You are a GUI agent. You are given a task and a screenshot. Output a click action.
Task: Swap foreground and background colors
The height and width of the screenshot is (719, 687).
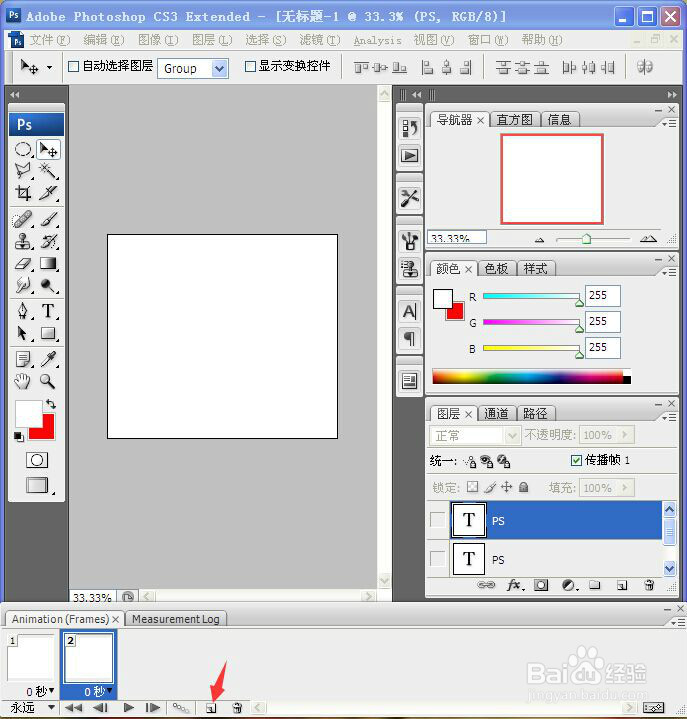point(51,404)
